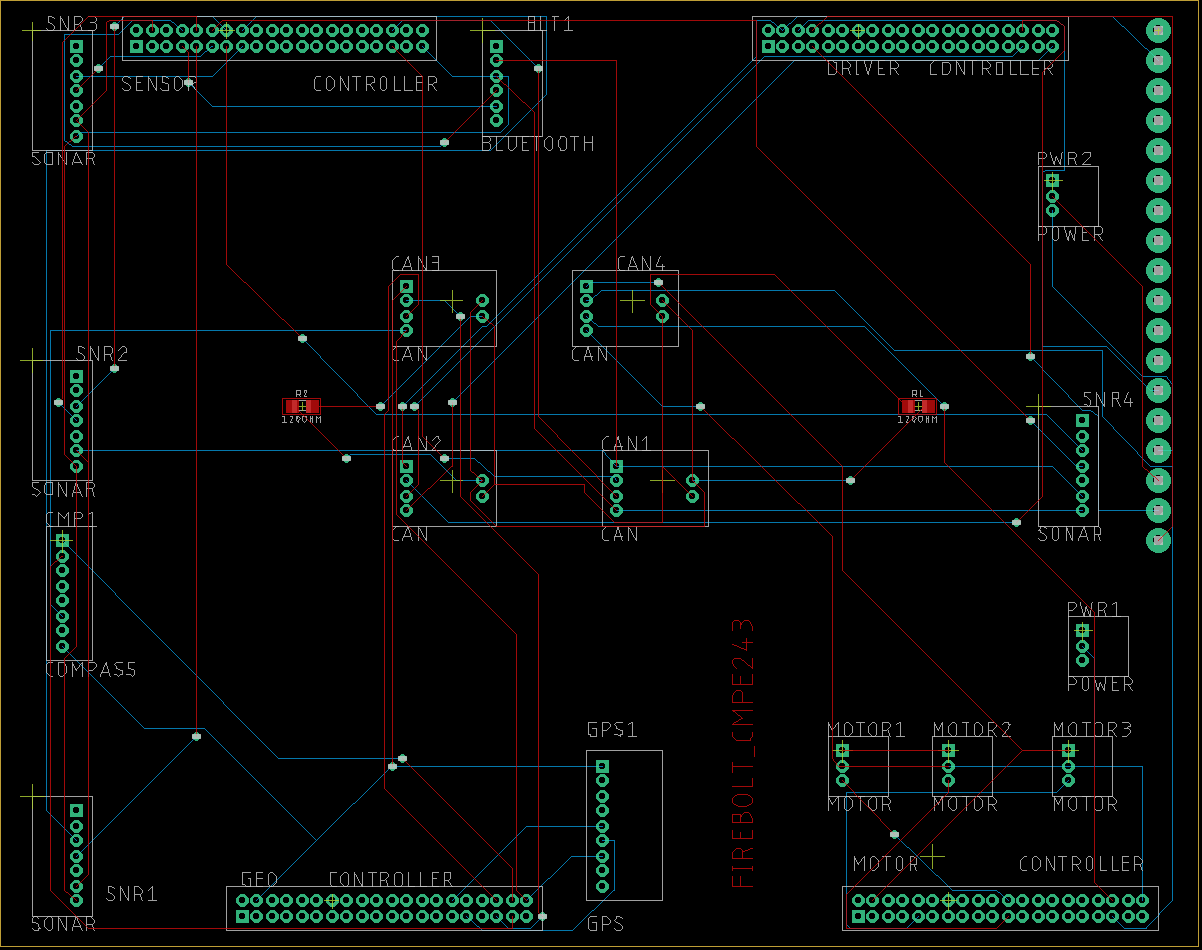Click the square pad of SNR3 header
The image size is (1202, 950).
76,46
